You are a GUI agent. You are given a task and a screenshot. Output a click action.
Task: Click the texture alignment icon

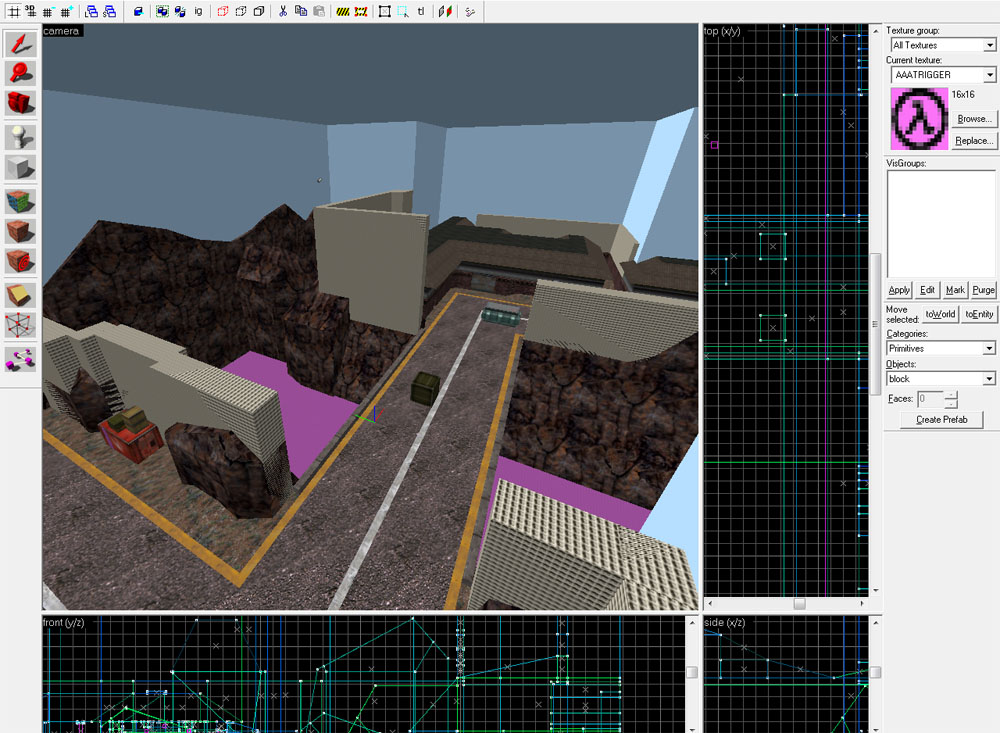point(445,11)
